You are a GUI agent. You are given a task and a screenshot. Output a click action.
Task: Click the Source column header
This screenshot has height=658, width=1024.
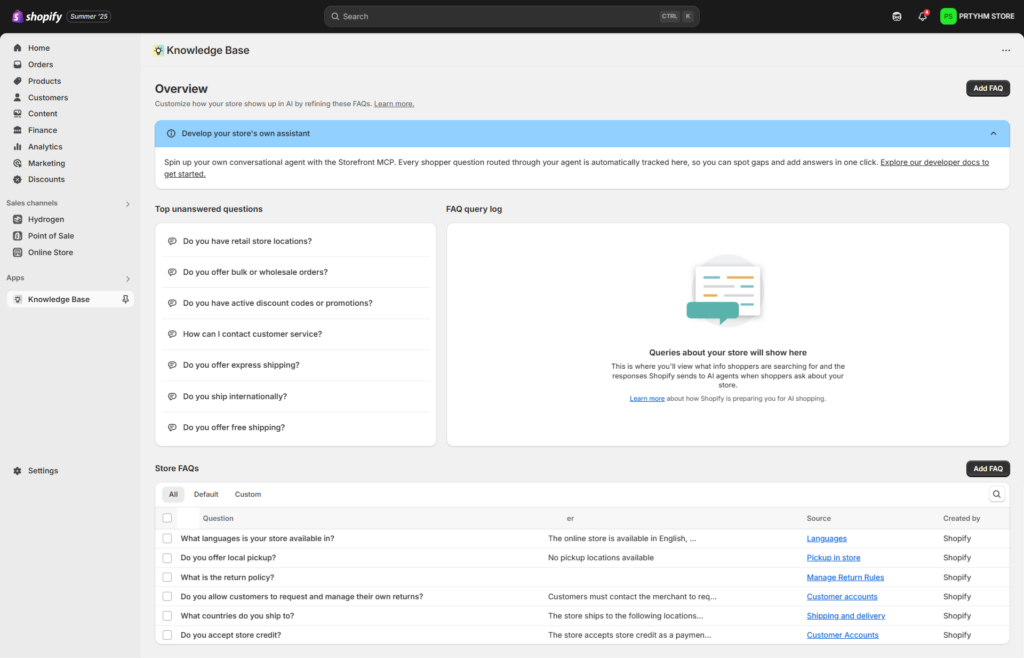818,518
